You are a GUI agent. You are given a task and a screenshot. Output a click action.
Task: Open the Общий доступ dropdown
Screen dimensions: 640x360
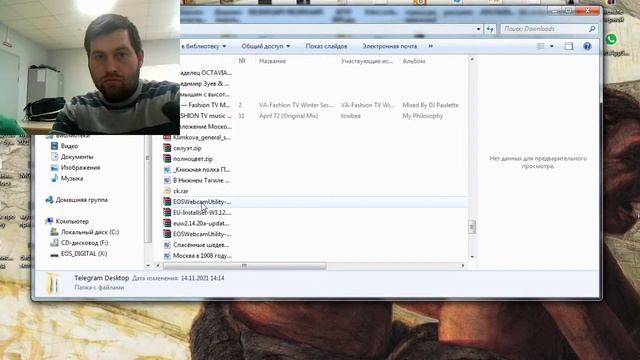[266, 46]
